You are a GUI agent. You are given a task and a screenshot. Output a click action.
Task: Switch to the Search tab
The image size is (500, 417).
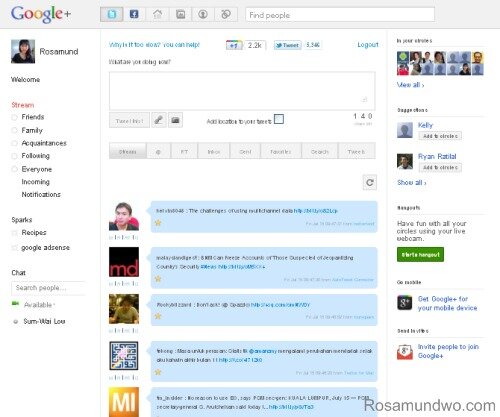(320, 152)
